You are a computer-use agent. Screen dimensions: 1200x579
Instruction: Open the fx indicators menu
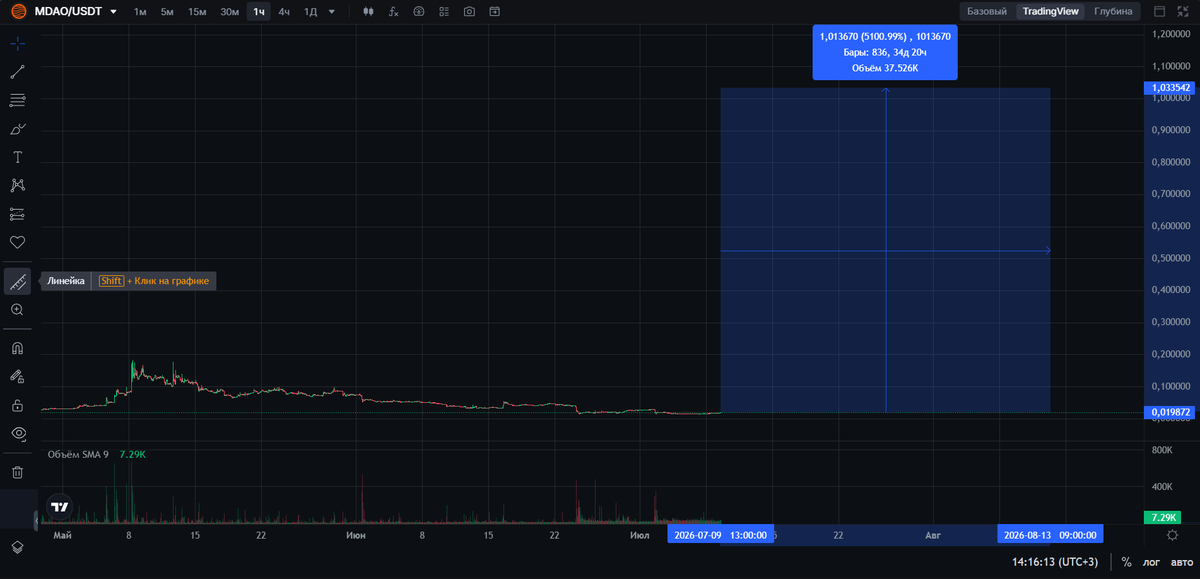point(393,12)
